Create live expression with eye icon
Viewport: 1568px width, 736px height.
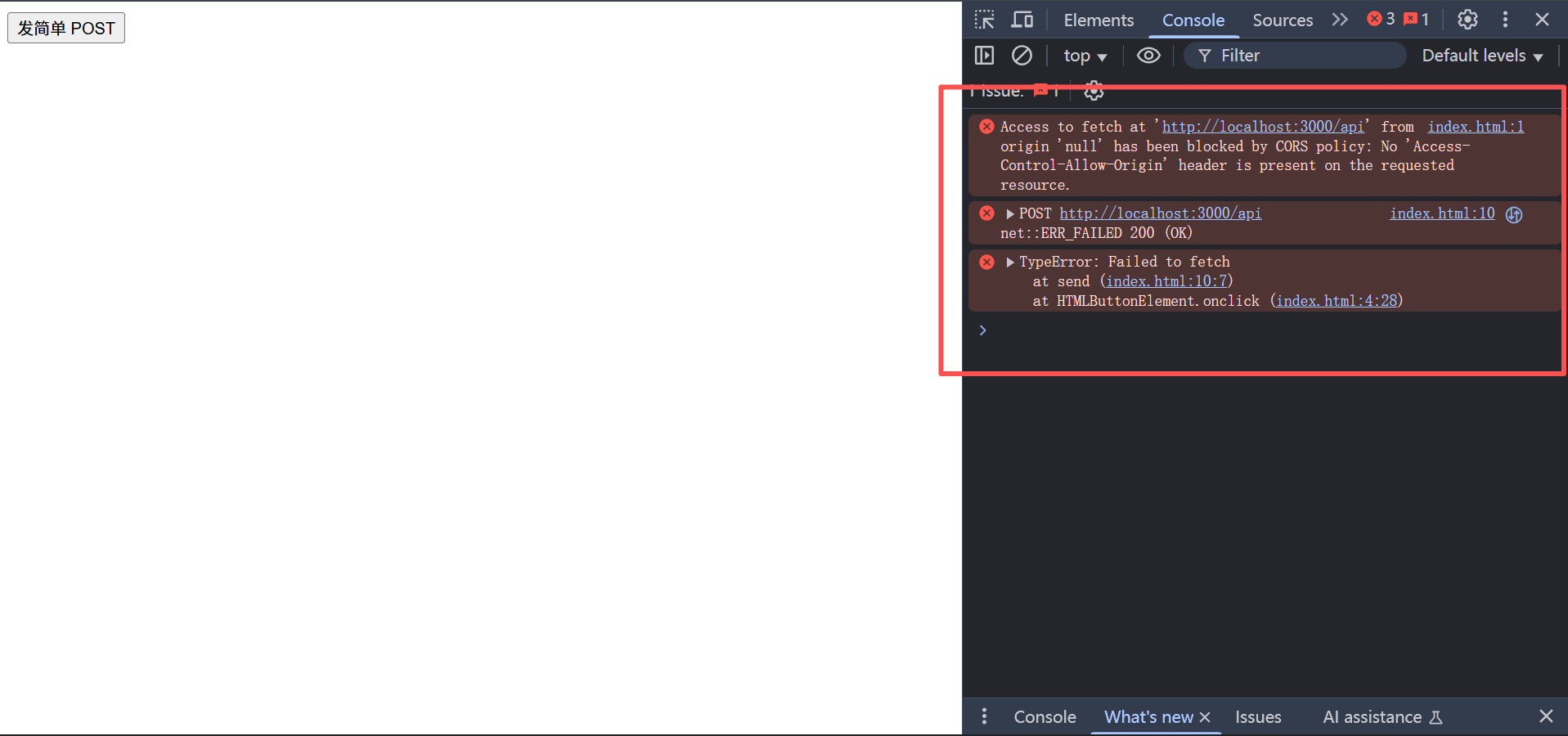pos(1148,56)
